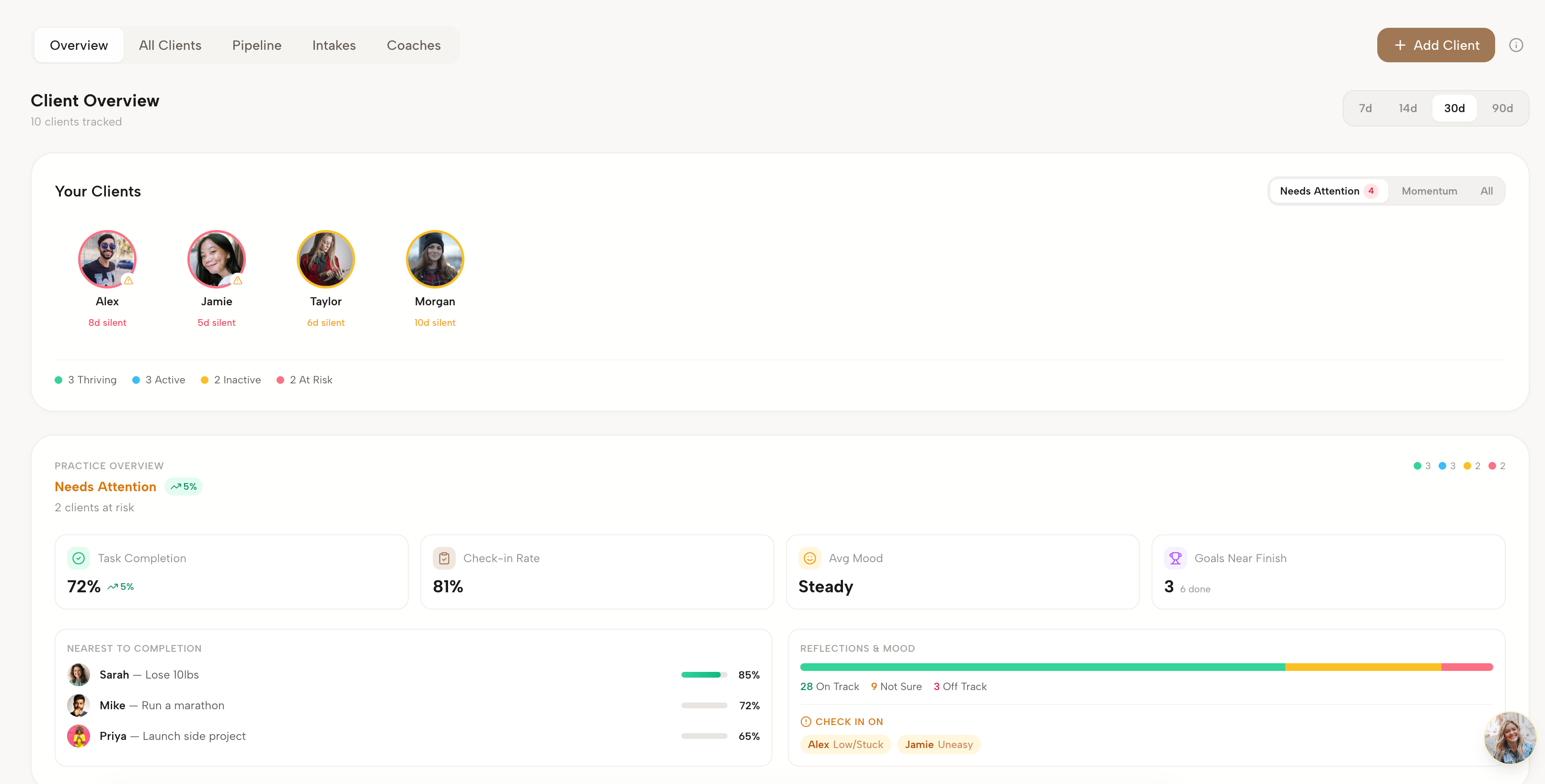Image resolution: width=1545 pixels, height=784 pixels.
Task: Click the warning badge on Jamie's avatar
Action: (x=238, y=280)
